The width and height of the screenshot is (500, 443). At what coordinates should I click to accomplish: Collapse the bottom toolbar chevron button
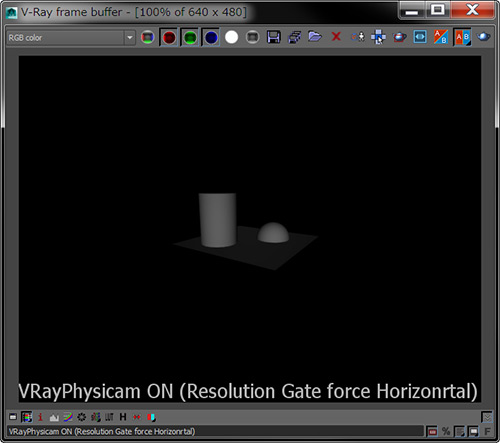(x=487, y=417)
